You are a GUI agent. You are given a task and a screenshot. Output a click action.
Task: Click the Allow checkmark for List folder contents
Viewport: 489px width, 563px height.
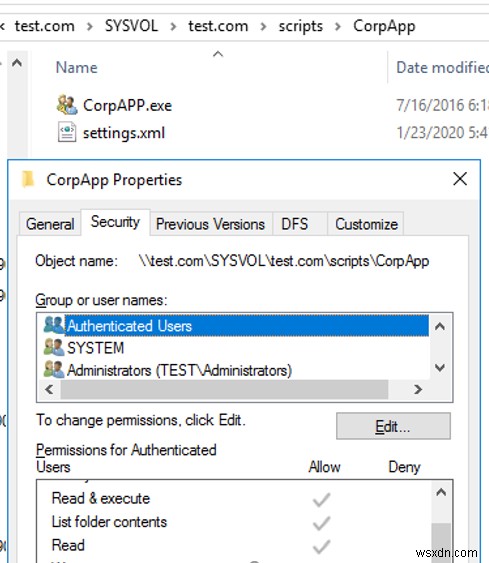[x=321, y=523]
